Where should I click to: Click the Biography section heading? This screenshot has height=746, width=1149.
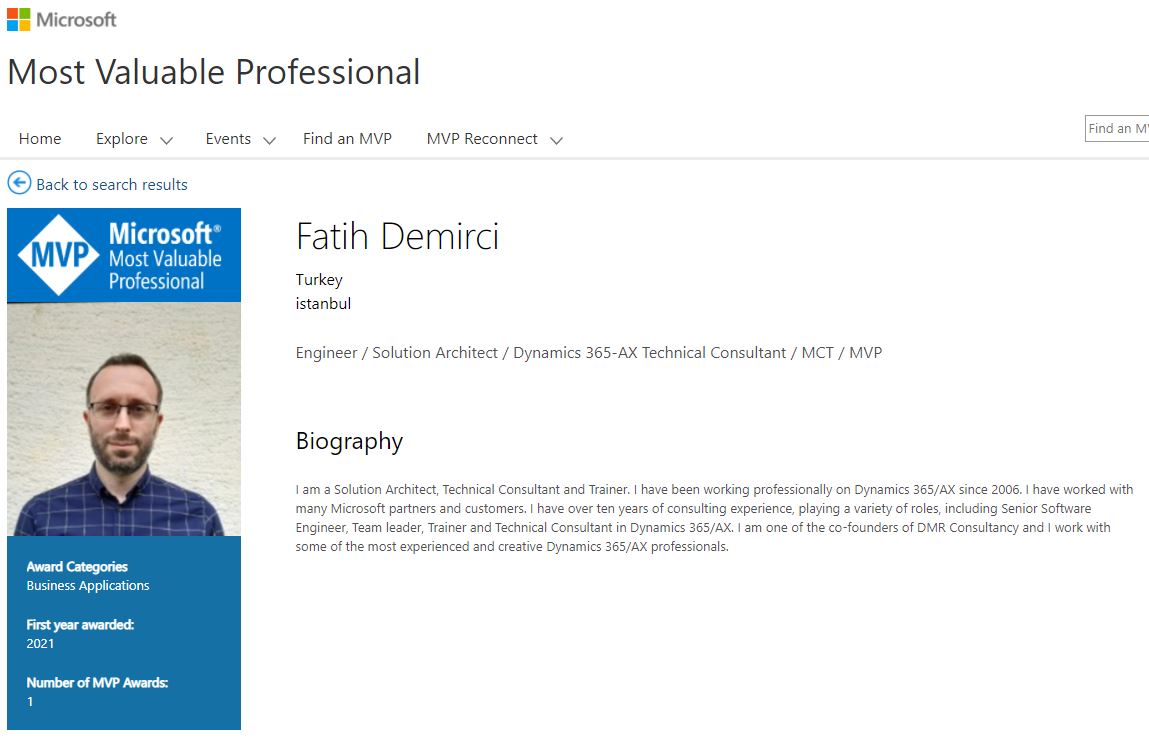[x=349, y=441]
